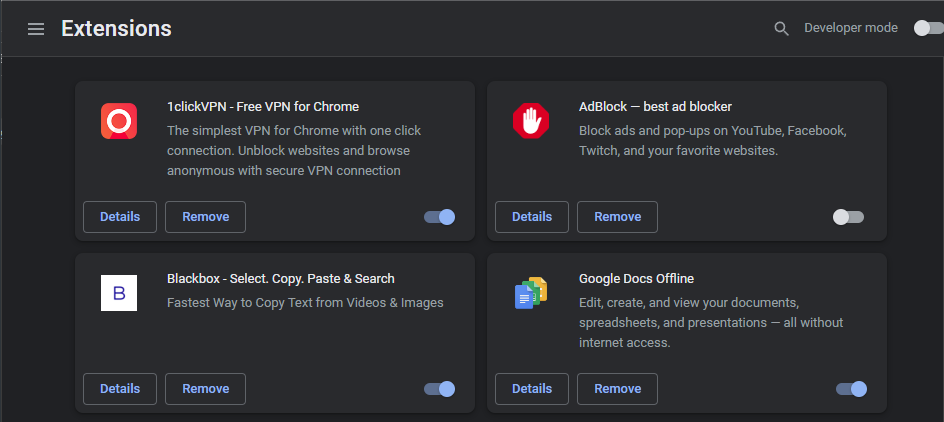Open Details for Google Docs Offline

532,389
